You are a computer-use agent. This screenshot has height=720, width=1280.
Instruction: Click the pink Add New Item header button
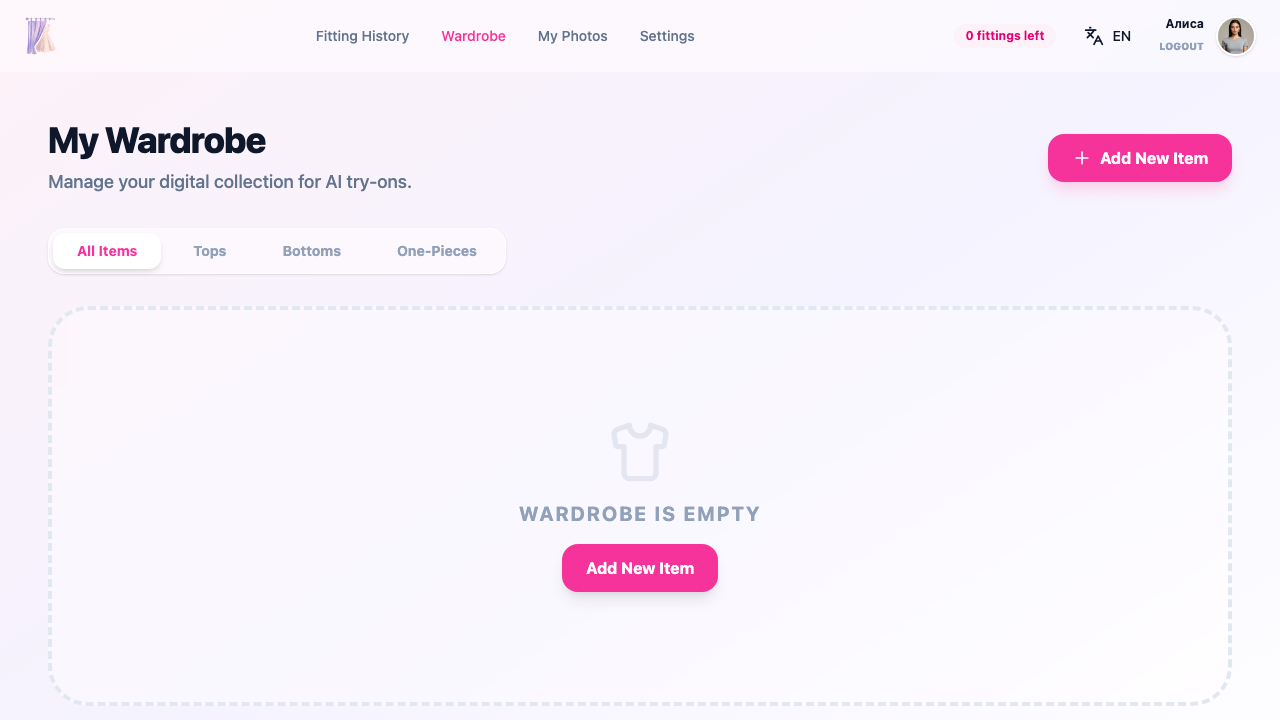coord(1139,158)
